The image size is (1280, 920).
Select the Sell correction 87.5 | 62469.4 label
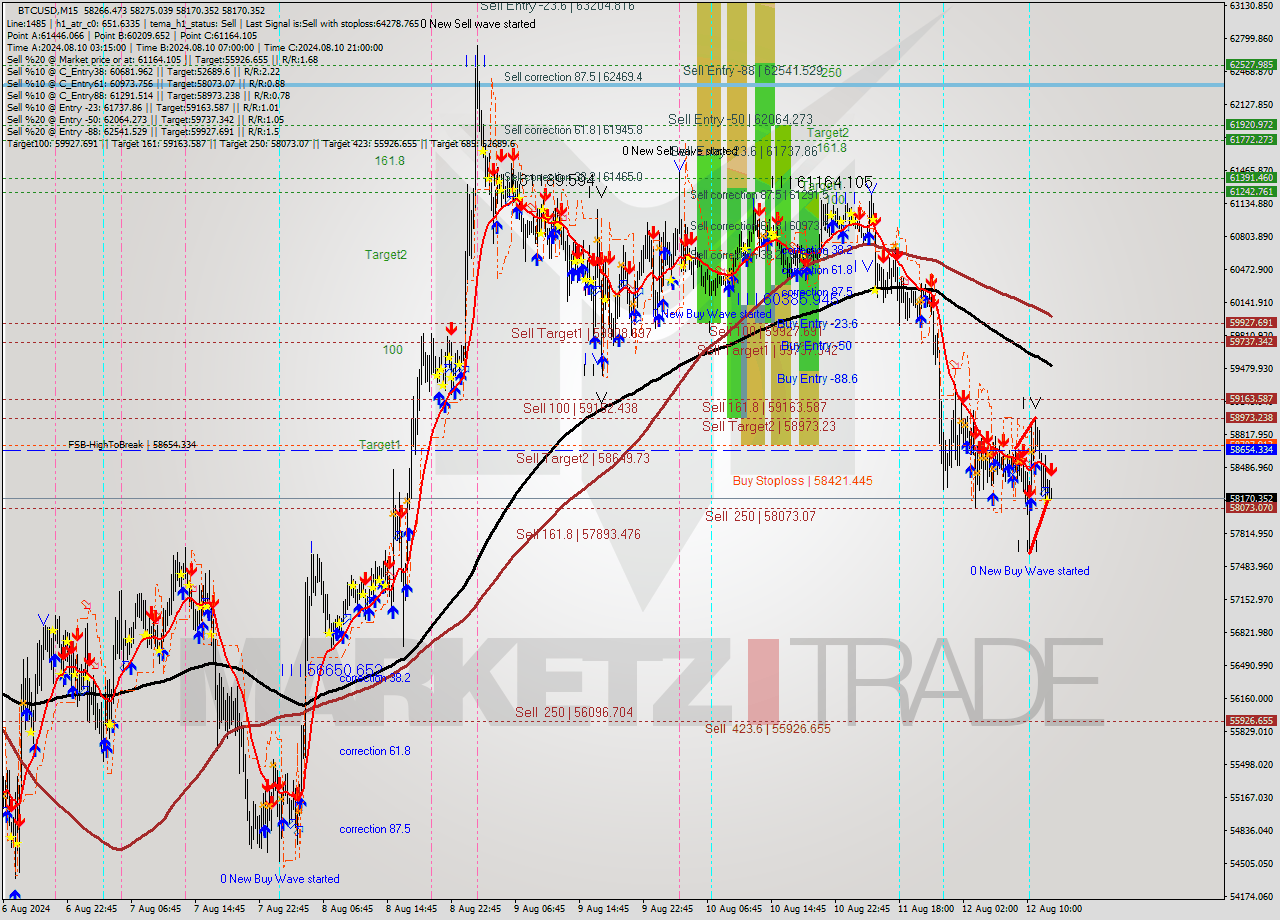(573, 77)
